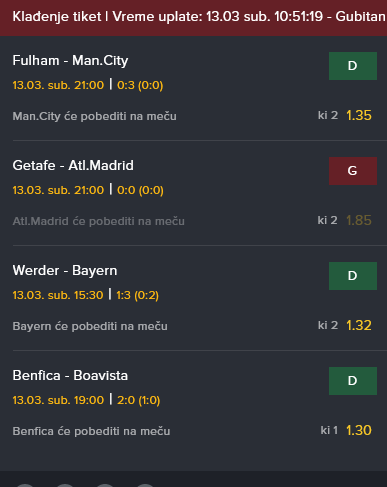Click the 1.30 odds for Benfica win
The width and height of the screenshot is (387, 487).
tap(359, 430)
